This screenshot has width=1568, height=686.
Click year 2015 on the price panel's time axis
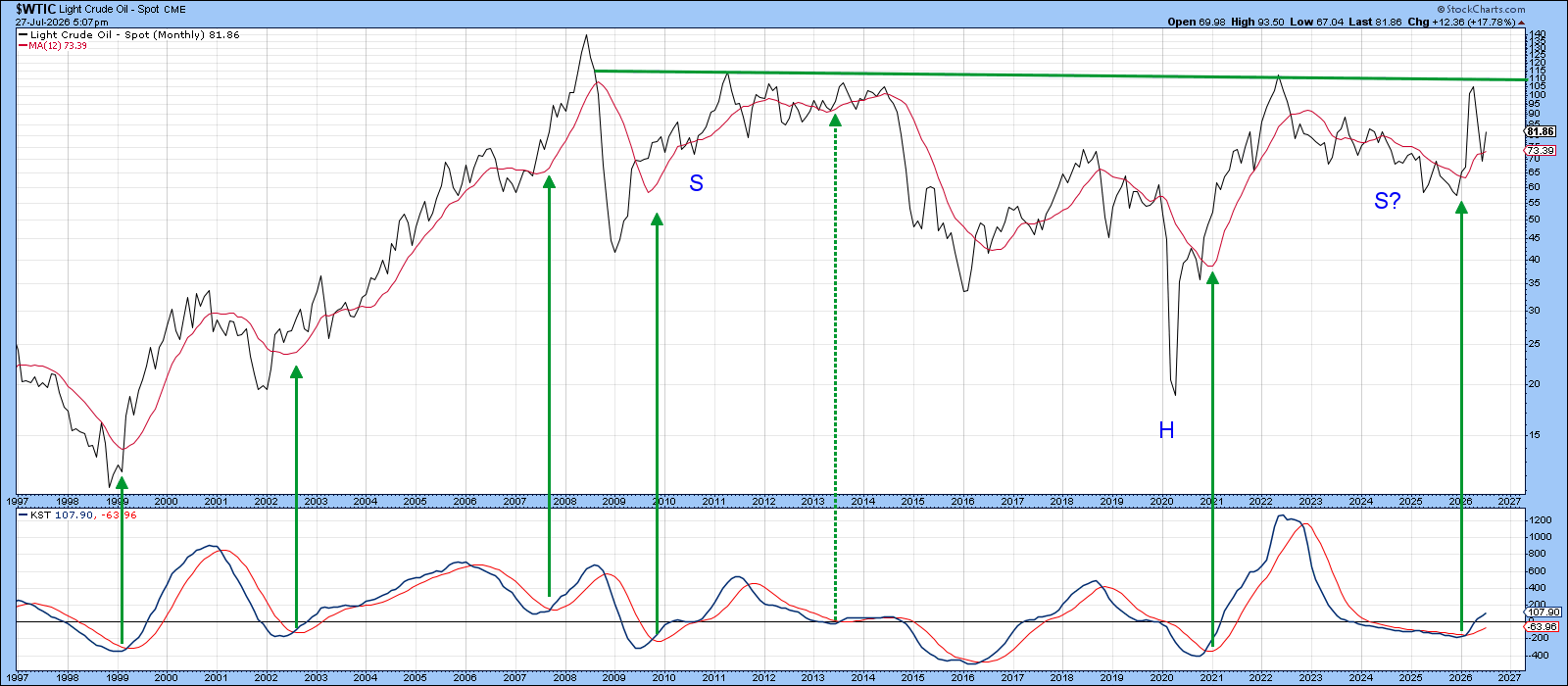[x=913, y=502]
